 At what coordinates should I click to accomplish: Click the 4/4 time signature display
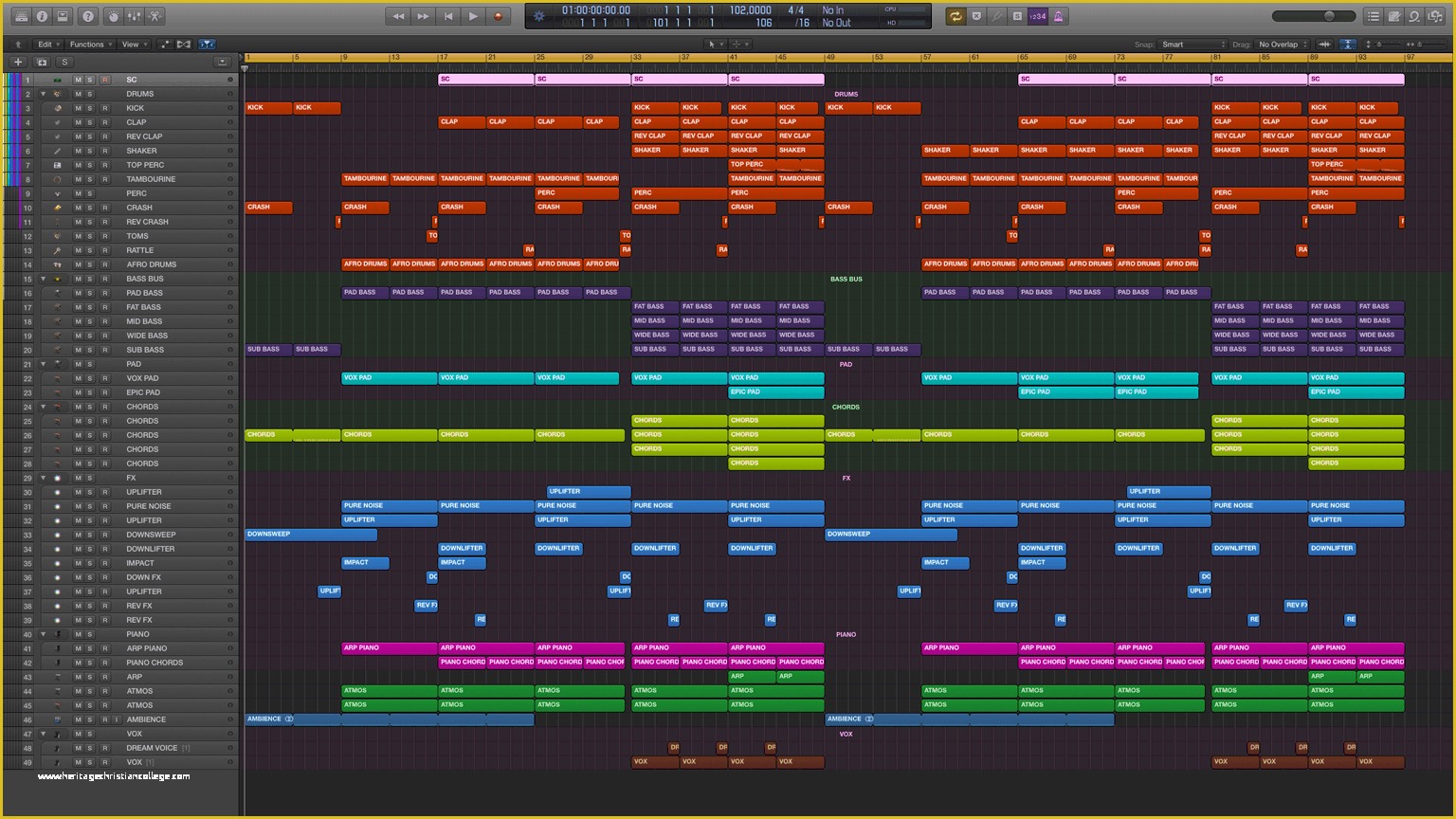pyautogui.click(x=796, y=10)
